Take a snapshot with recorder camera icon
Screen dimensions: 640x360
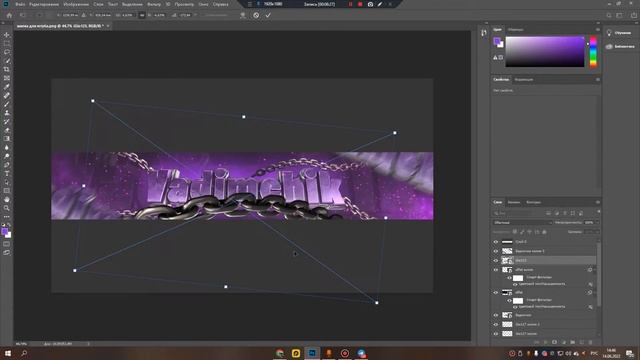[x=370, y=4]
